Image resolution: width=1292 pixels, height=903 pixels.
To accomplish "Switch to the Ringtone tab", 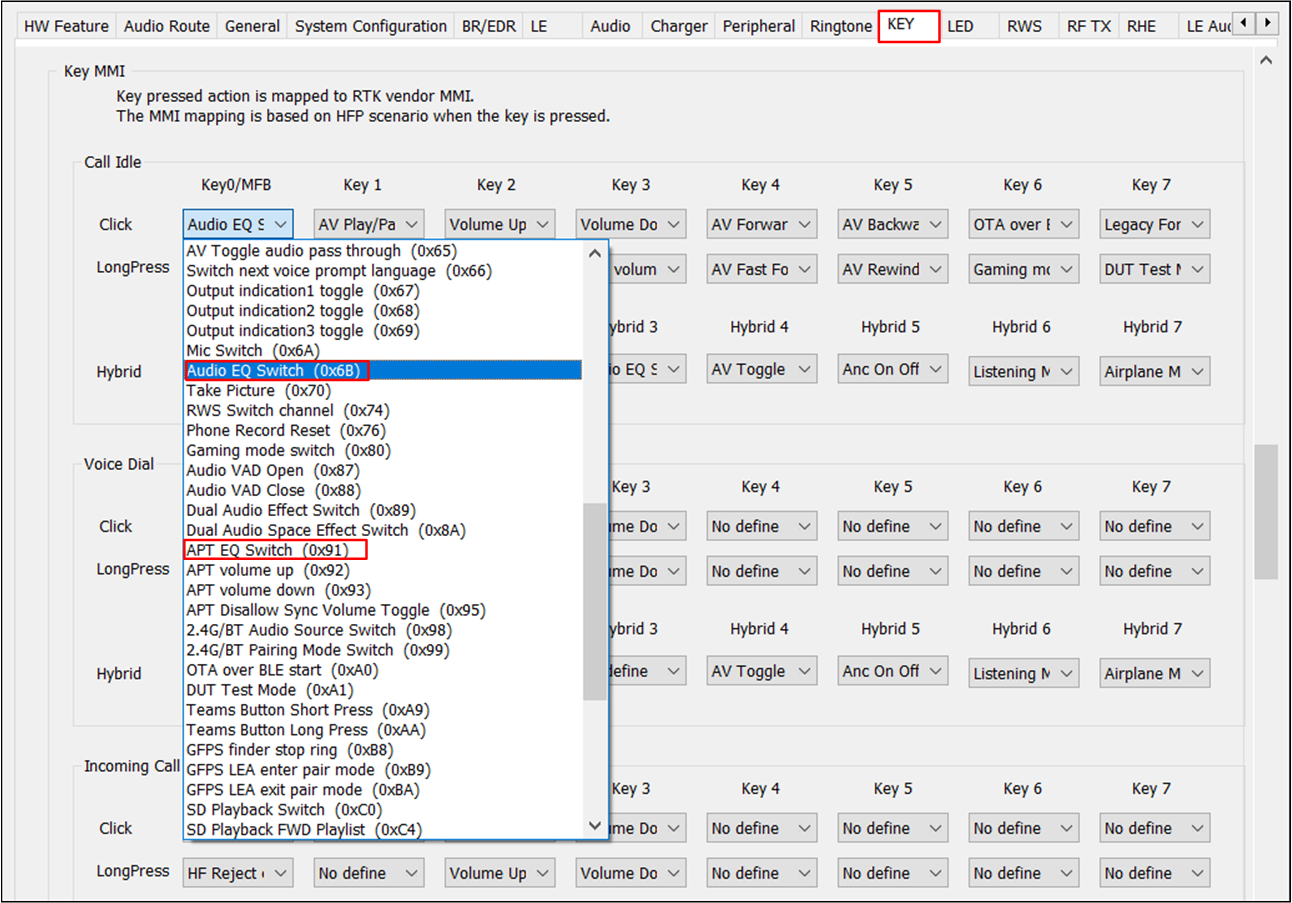I will click(840, 26).
